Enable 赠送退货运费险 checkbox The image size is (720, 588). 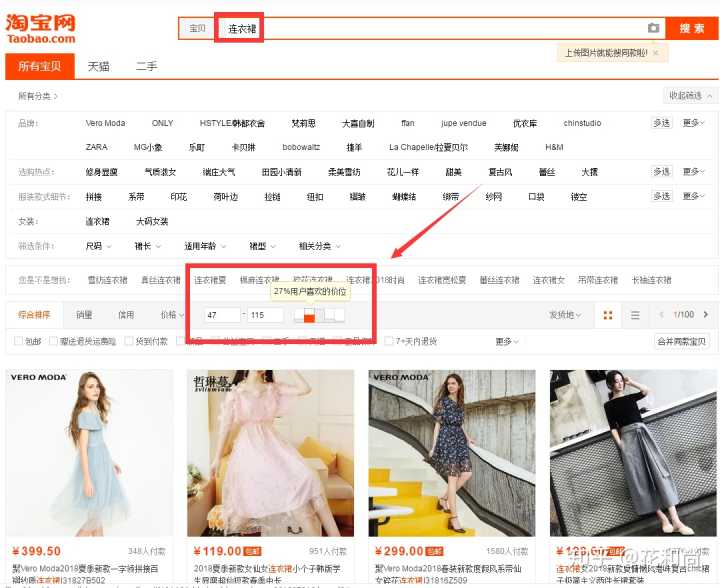(x=51, y=341)
